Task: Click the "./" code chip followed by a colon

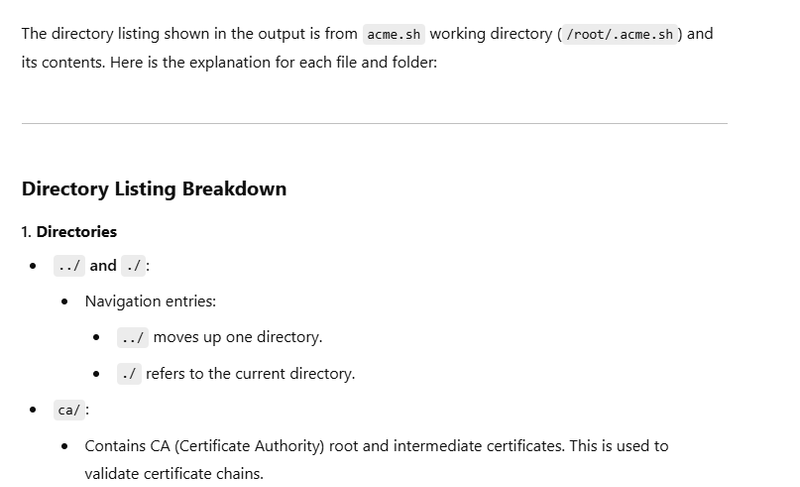Action: pos(133,266)
